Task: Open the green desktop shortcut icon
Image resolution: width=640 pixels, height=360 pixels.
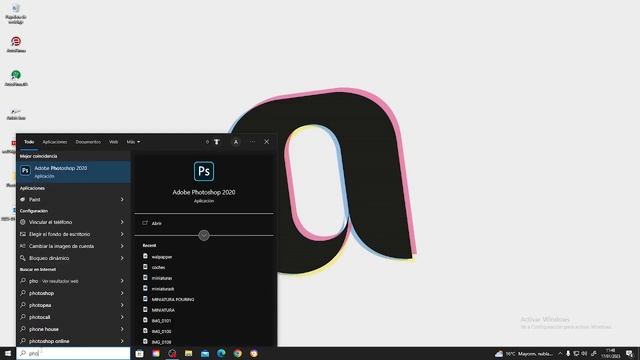Action: (x=16, y=78)
